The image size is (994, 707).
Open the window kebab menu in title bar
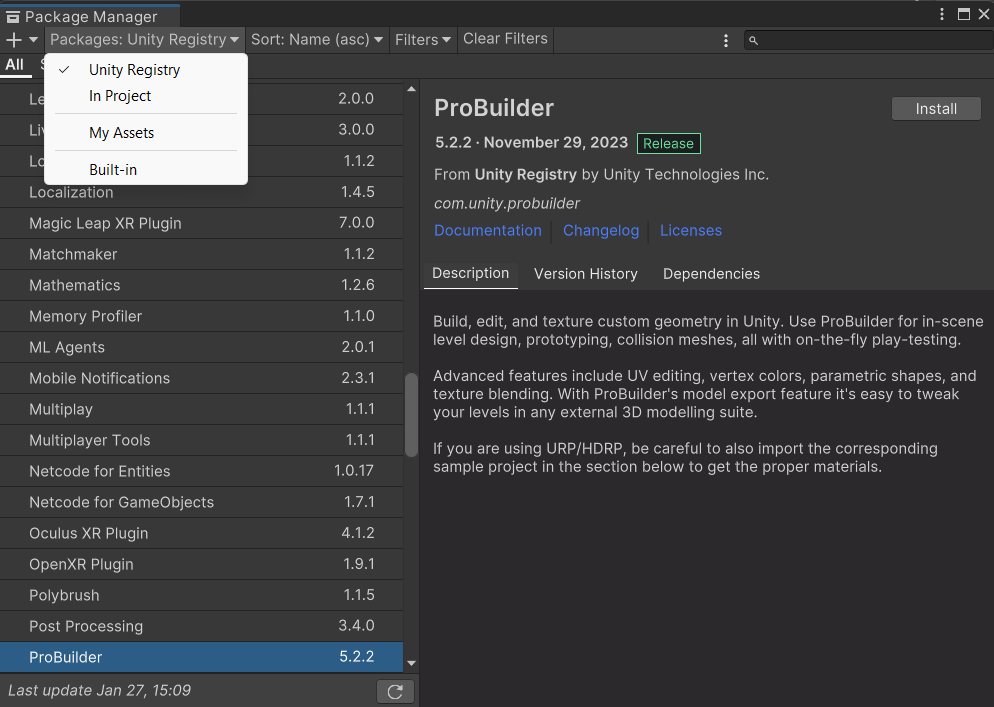pos(942,14)
